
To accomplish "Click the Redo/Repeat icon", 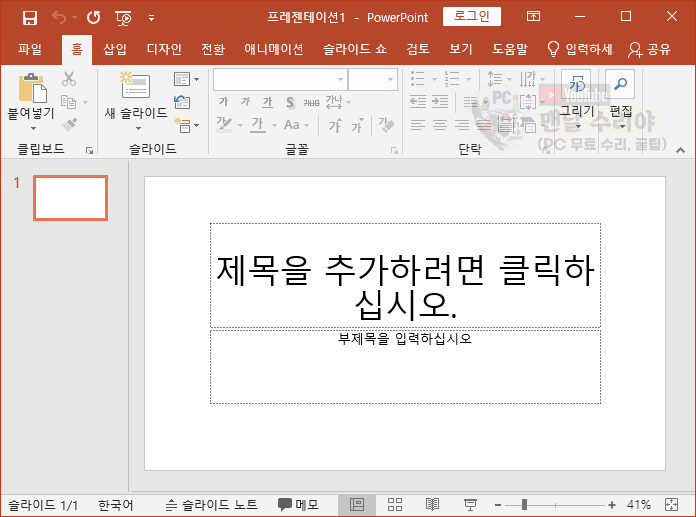I will [93, 17].
